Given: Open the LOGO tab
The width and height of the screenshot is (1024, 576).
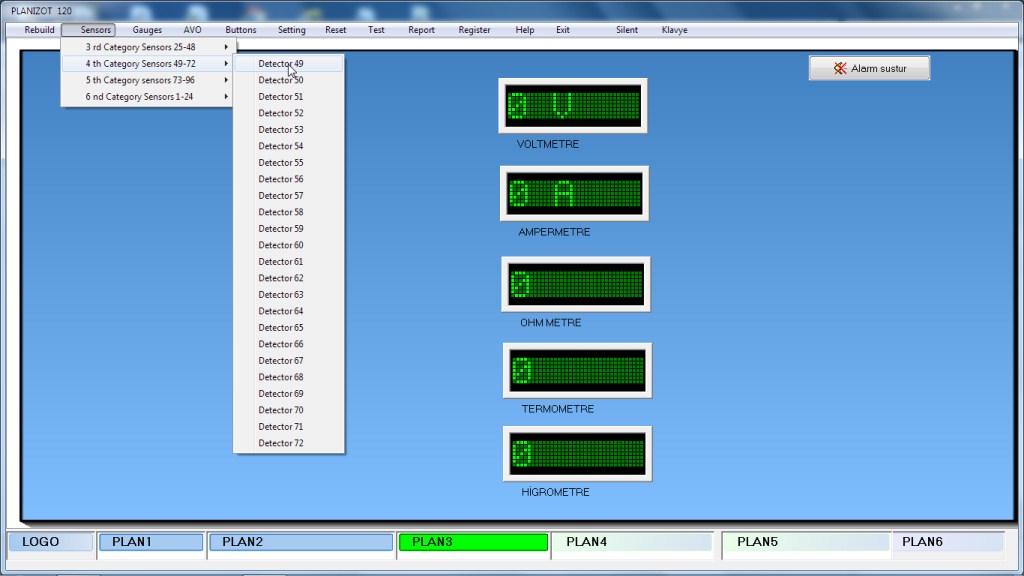Looking at the screenshot, I should 50,542.
